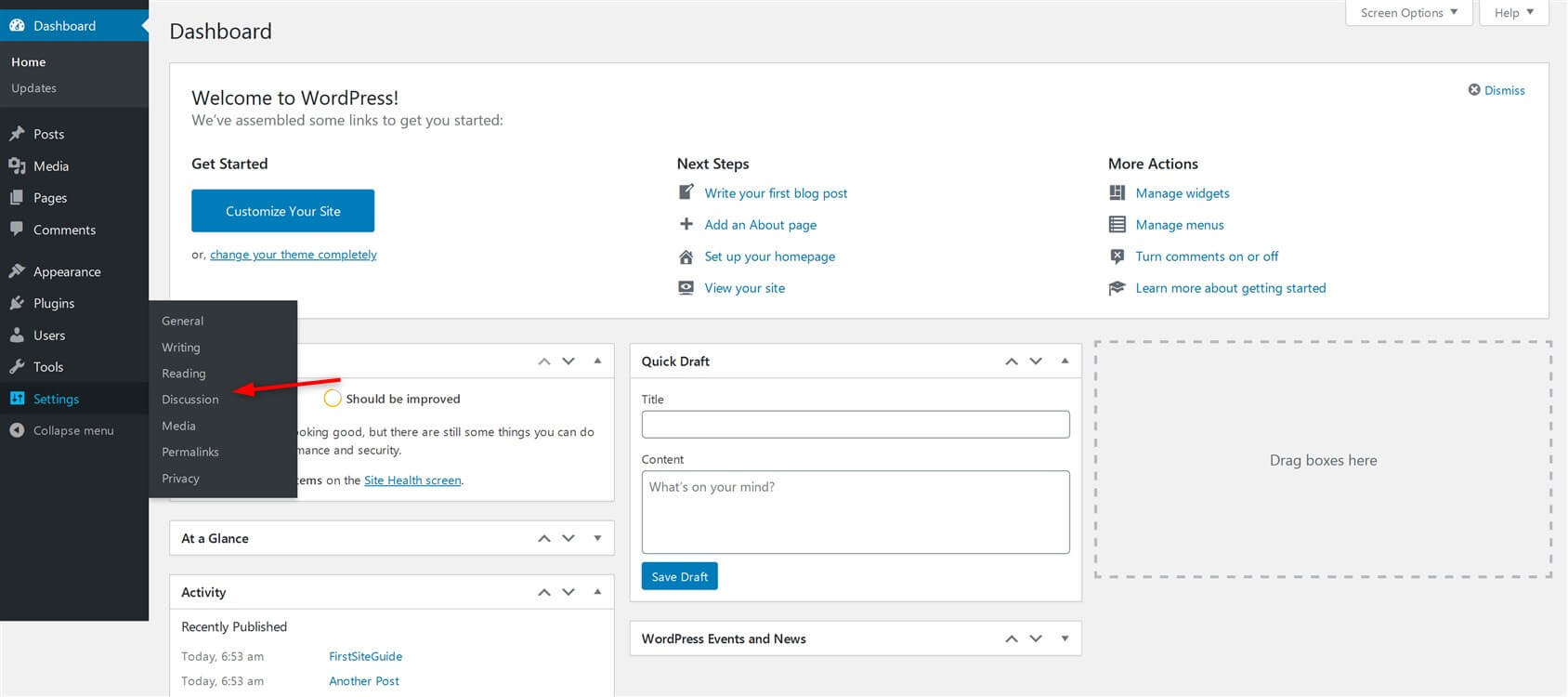This screenshot has height=697, width=1568.
Task: Click the Comments bubble icon in sidebar
Action: pos(17,229)
